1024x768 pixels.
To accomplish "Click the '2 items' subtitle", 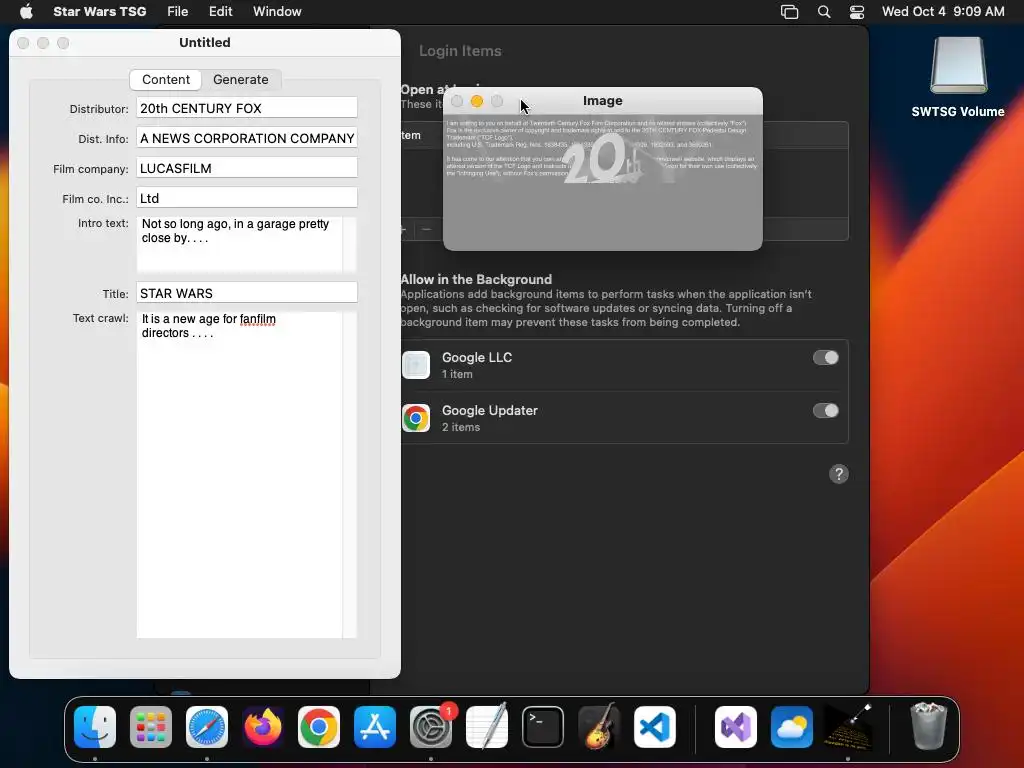I will click(x=460, y=427).
